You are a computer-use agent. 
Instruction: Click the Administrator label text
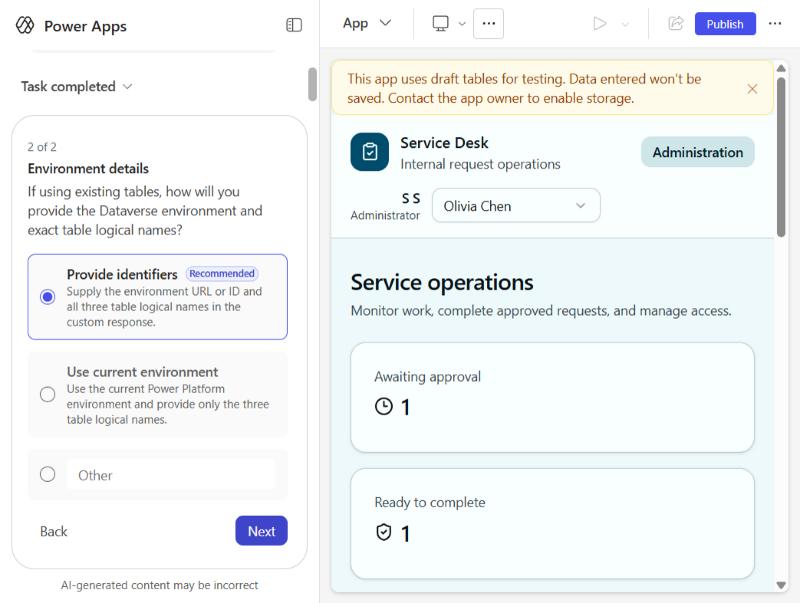coord(385,215)
